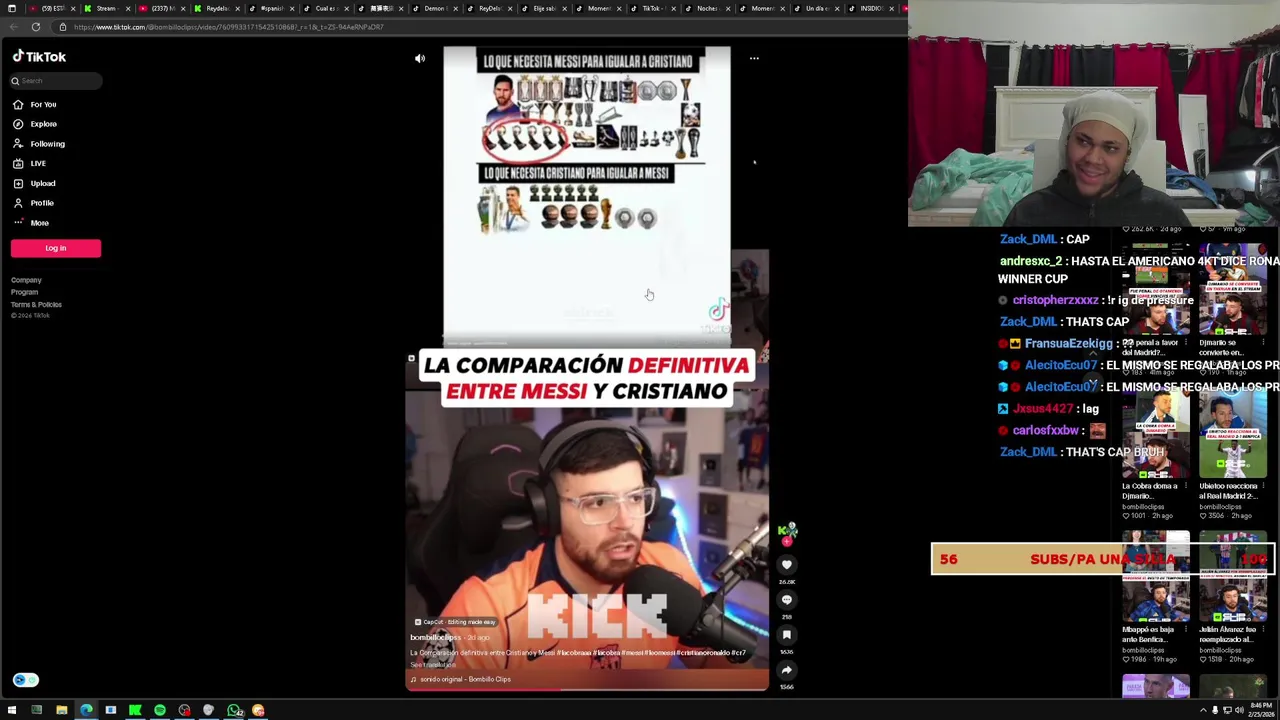Open the Upload page
This screenshot has width=1280, height=720.
pyautogui.click(x=34, y=183)
